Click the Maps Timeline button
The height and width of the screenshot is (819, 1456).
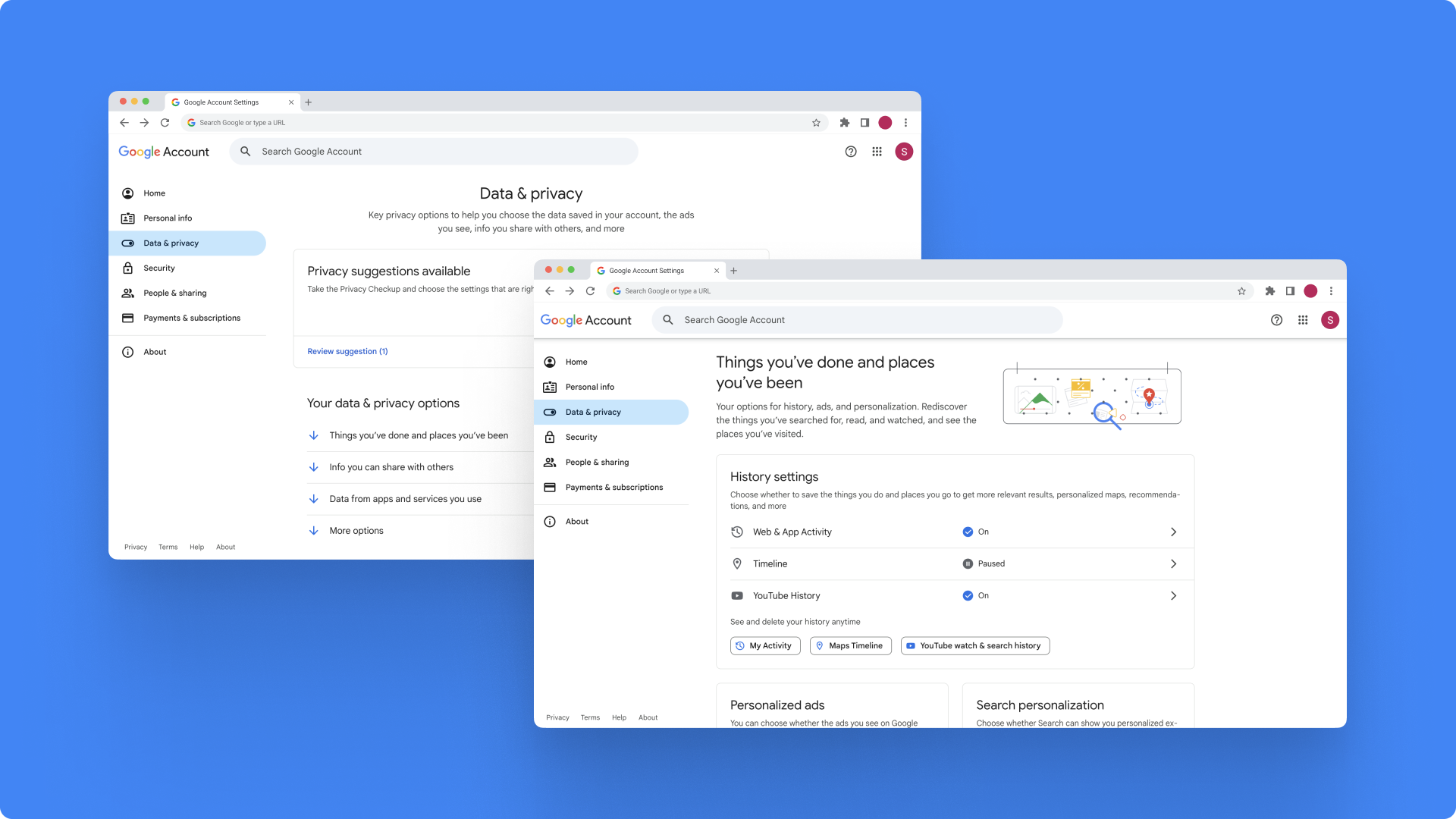tap(850, 646)
